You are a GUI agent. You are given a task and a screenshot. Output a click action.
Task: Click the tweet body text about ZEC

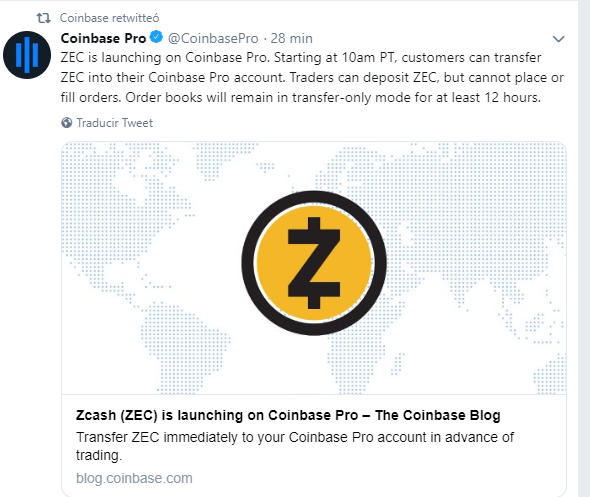point(312,78)
